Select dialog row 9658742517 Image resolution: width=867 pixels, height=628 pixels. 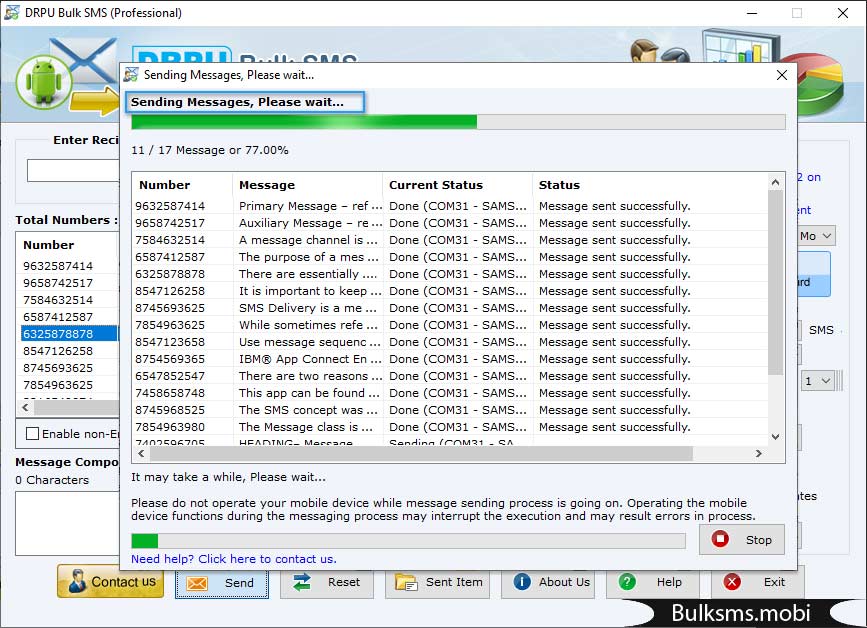coord(450,223)
